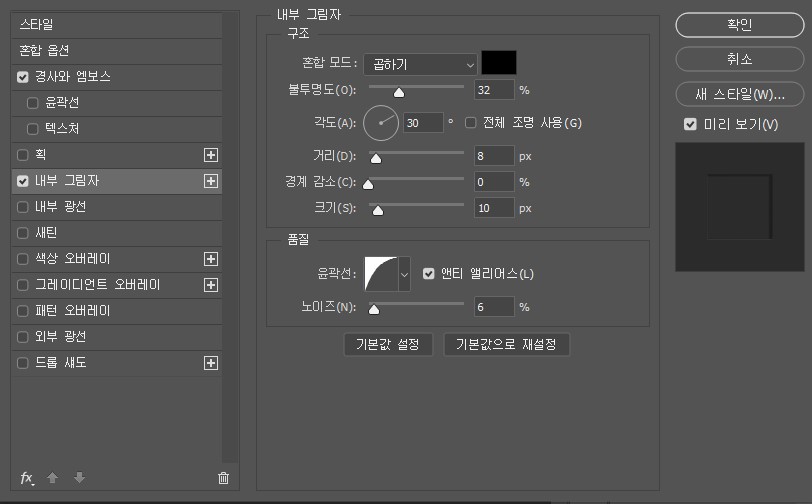The height and width of the screenshot is (504, 812).
Task: Uncheck 경사와 엠보스 checkbox
Action: 22,77
